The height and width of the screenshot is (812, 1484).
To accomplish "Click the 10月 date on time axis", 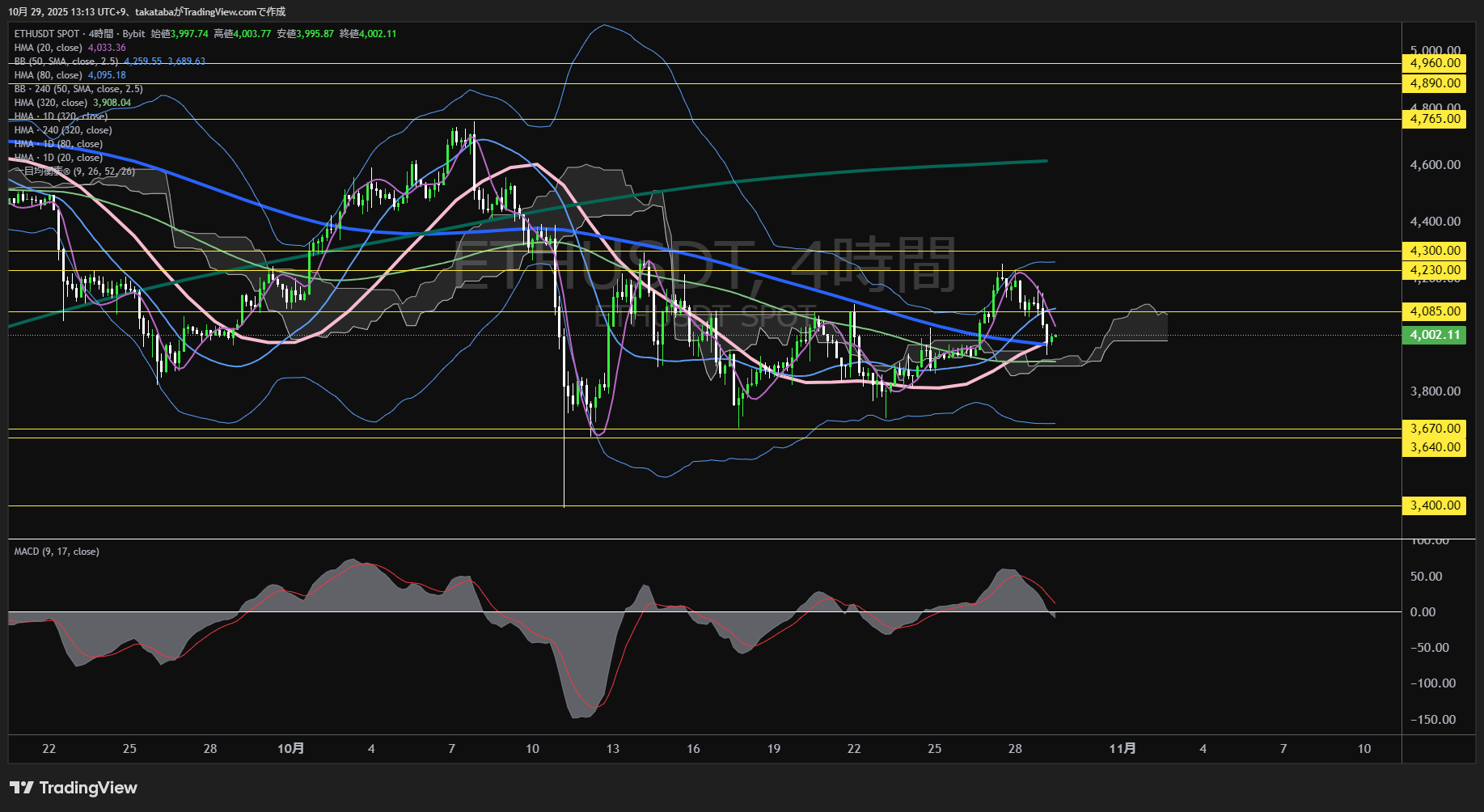I will pyautogui.click(x=290, y=749).
